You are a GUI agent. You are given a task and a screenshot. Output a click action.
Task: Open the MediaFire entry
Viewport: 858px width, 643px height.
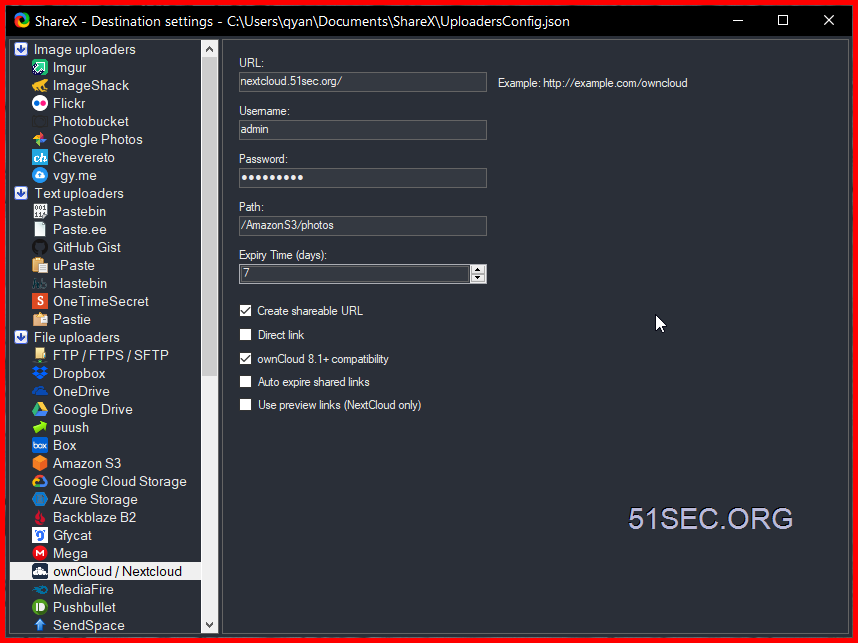click(83, 589)
